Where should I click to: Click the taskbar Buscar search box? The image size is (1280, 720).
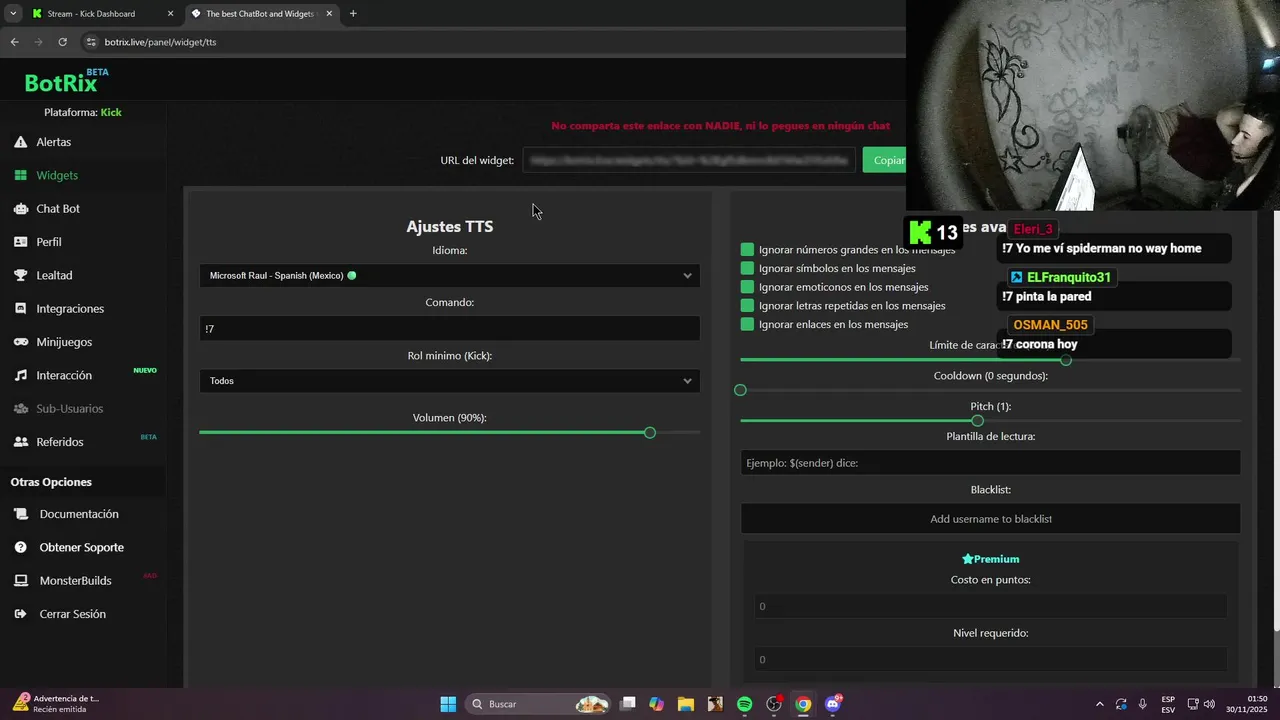[538, 704]
